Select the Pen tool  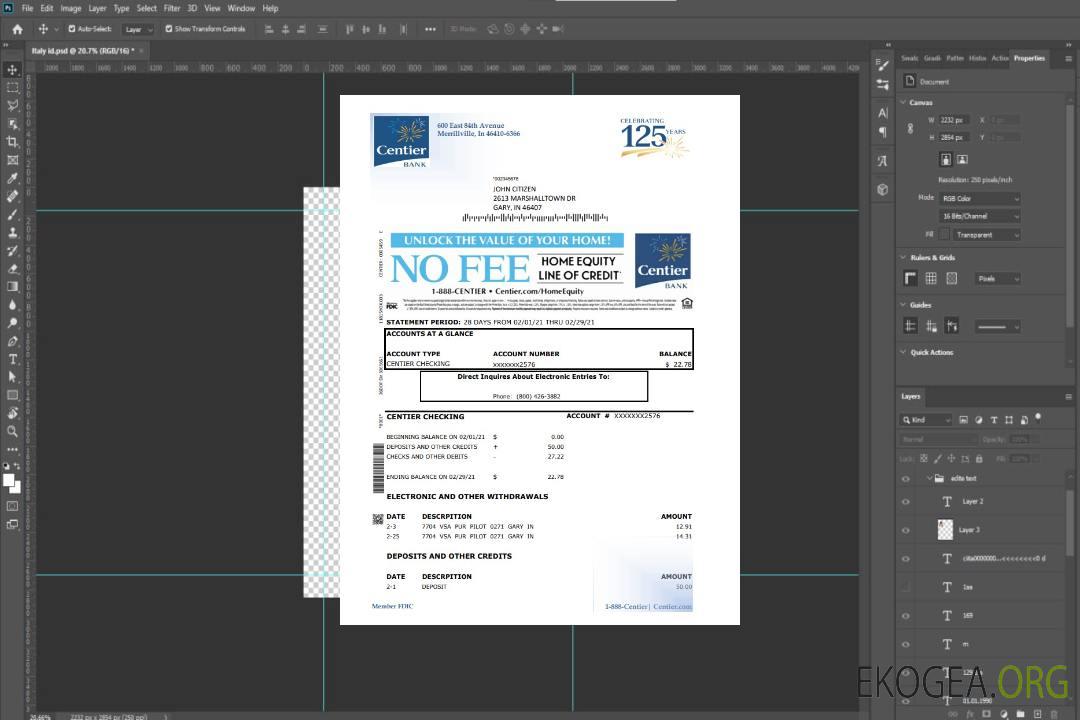[12, 341]
